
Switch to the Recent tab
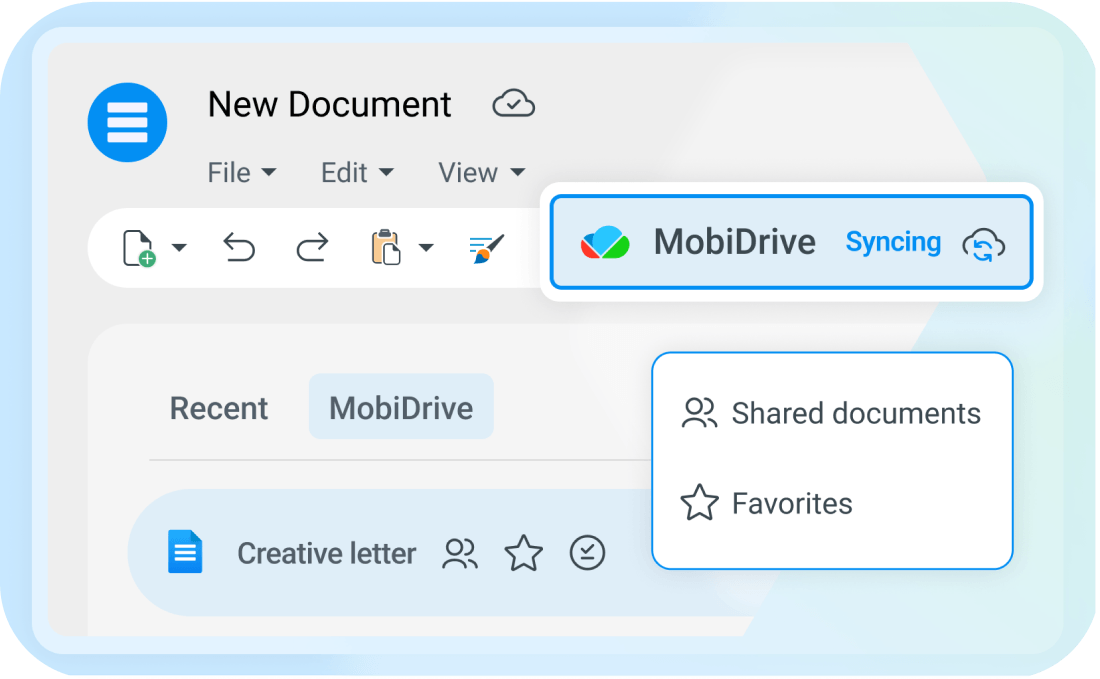click(x=219, y=408)
